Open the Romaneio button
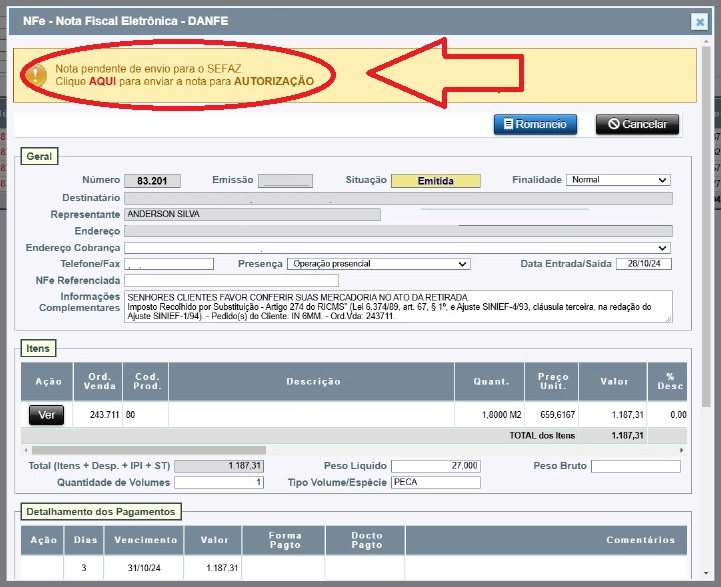Viewport: 721px width, 587px height. pos(535,124)
